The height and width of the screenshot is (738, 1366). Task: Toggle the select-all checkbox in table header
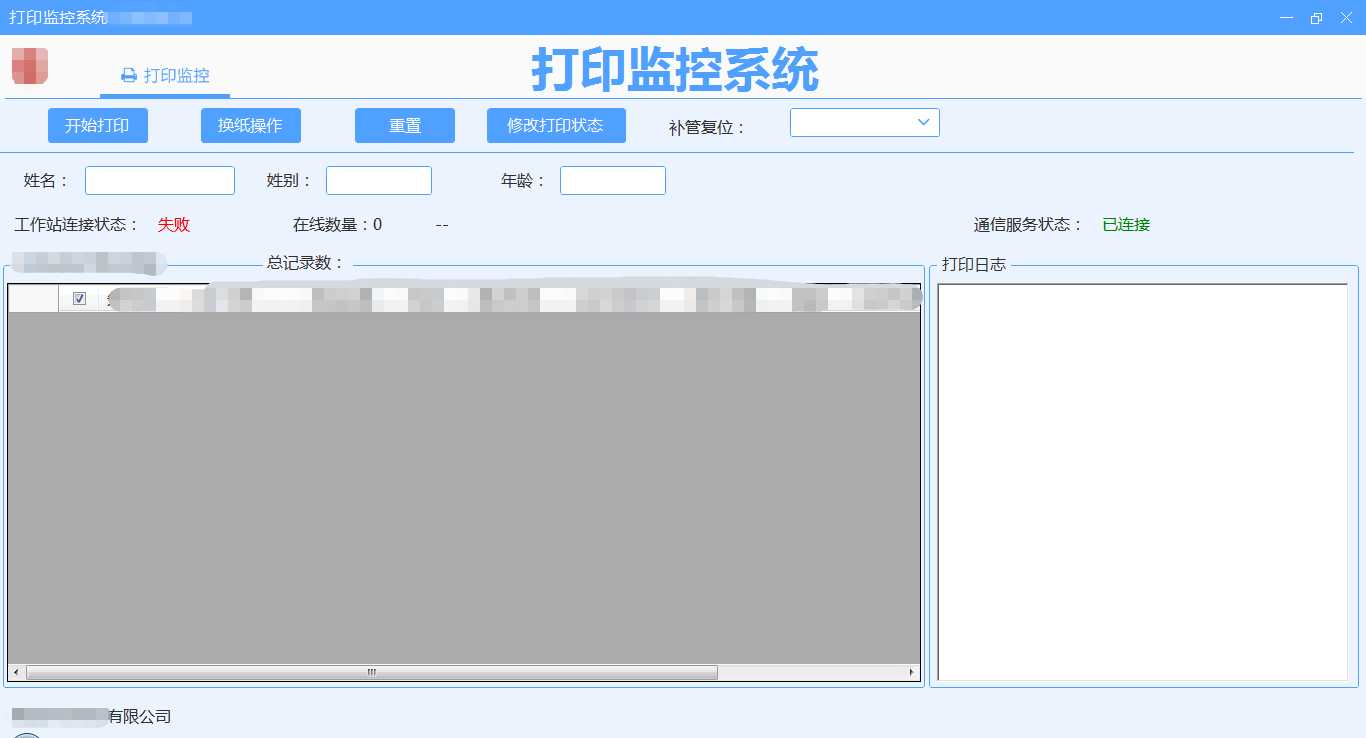coord(80,298)
